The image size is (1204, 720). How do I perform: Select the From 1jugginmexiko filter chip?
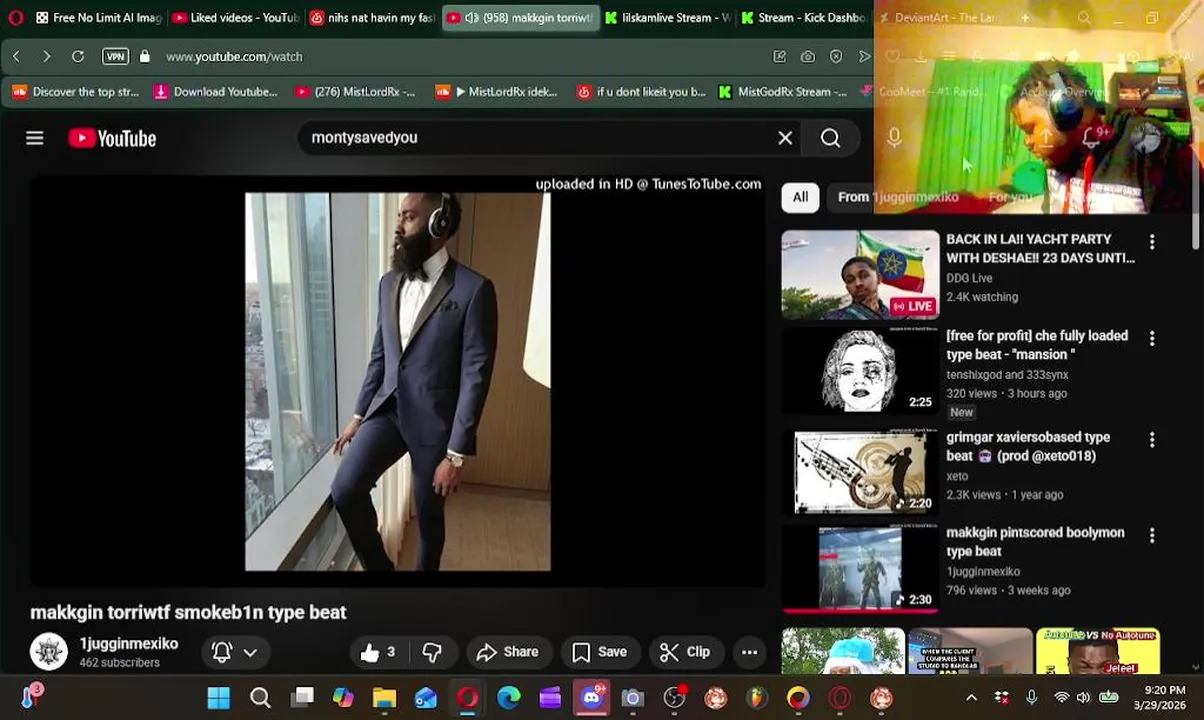tap(898, 197)
